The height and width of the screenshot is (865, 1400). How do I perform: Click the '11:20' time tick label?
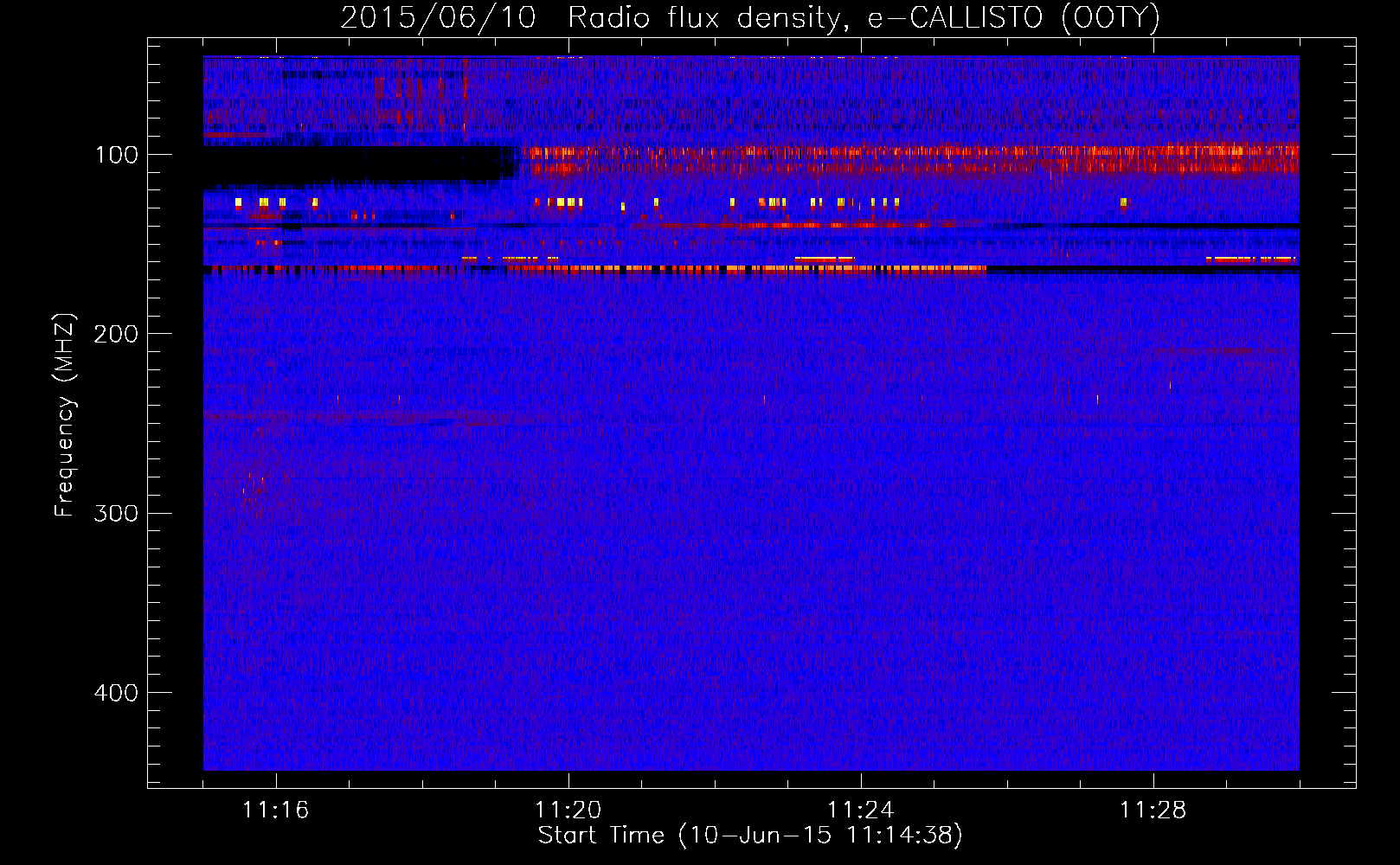click(568, 811)
